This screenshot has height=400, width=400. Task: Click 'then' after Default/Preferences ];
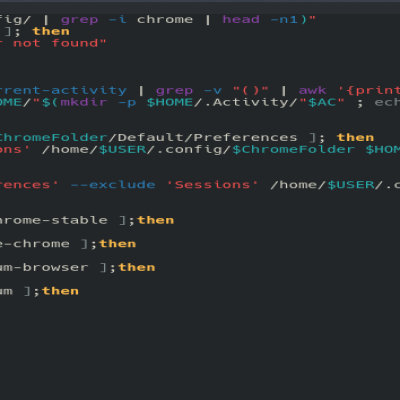point(355,137)
